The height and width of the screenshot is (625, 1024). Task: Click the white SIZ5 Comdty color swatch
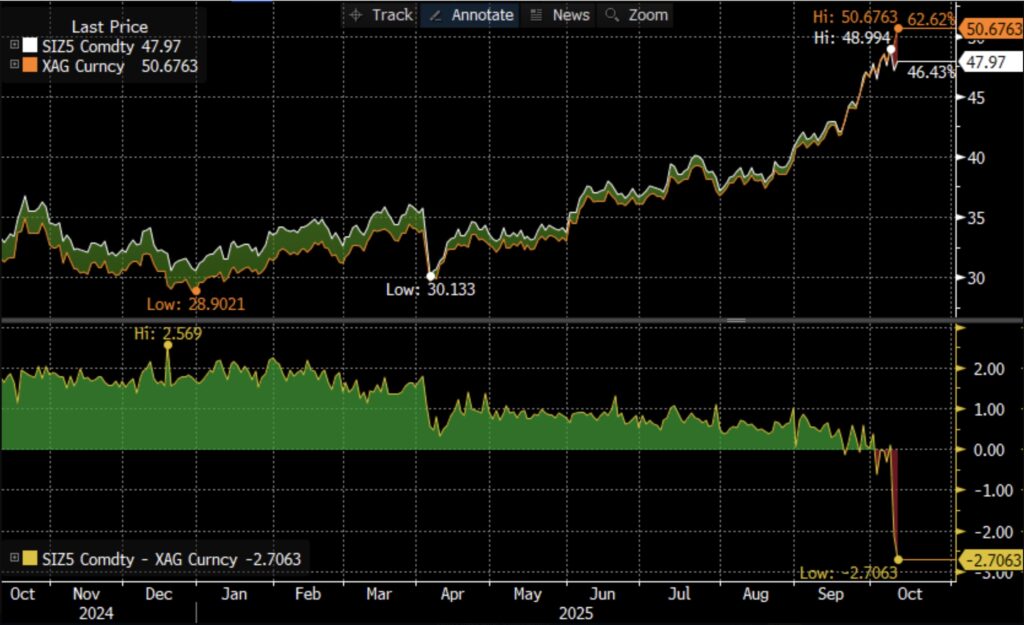[29, 46]
